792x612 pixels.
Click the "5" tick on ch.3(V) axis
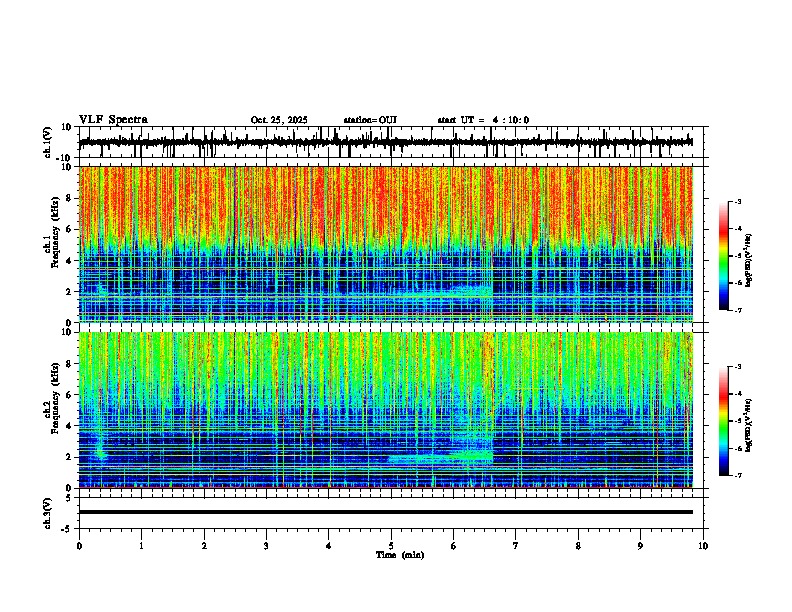pyautogui.click(x=69, y=498)
